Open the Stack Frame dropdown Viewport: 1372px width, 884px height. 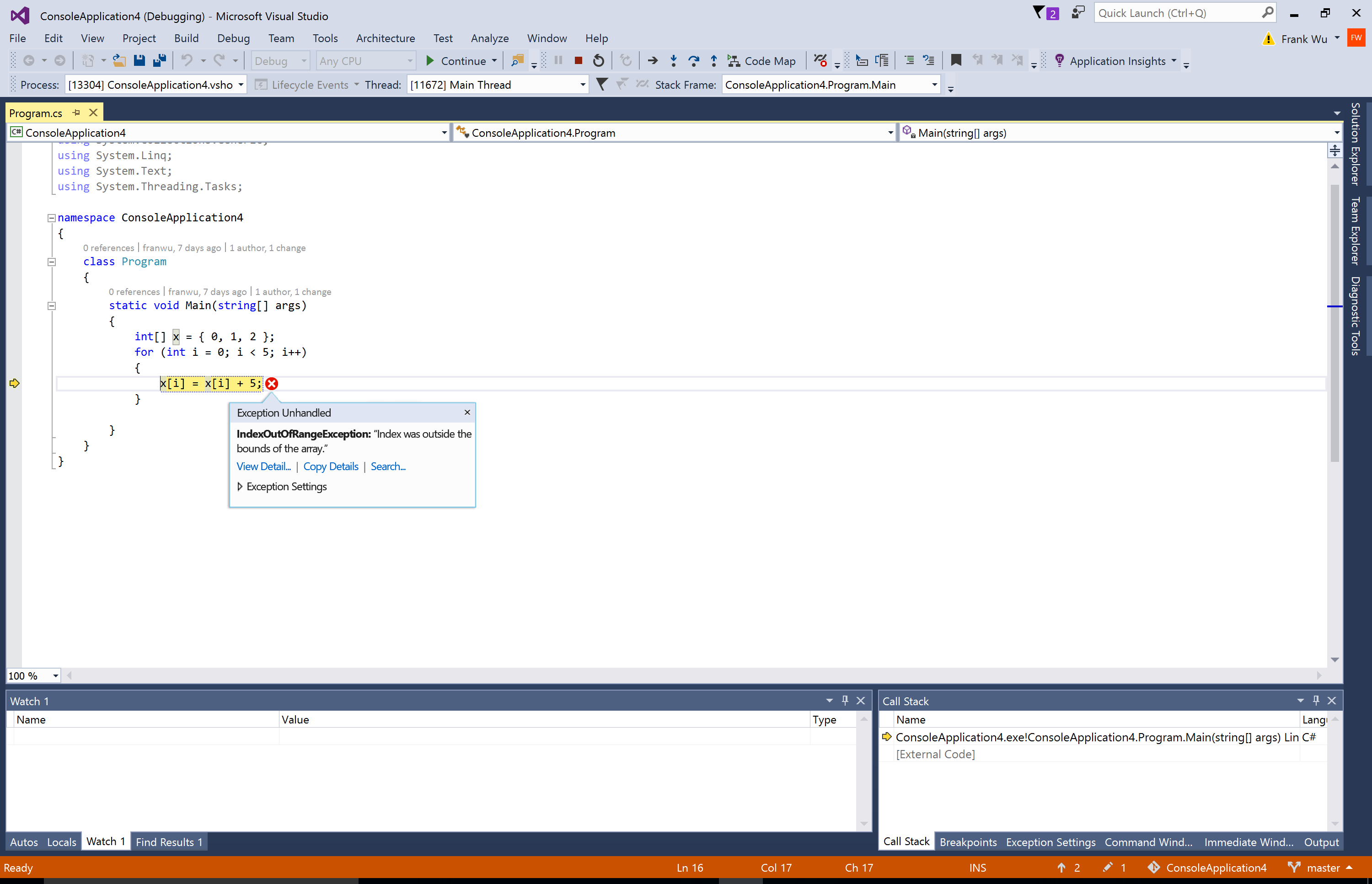(934, 85)
